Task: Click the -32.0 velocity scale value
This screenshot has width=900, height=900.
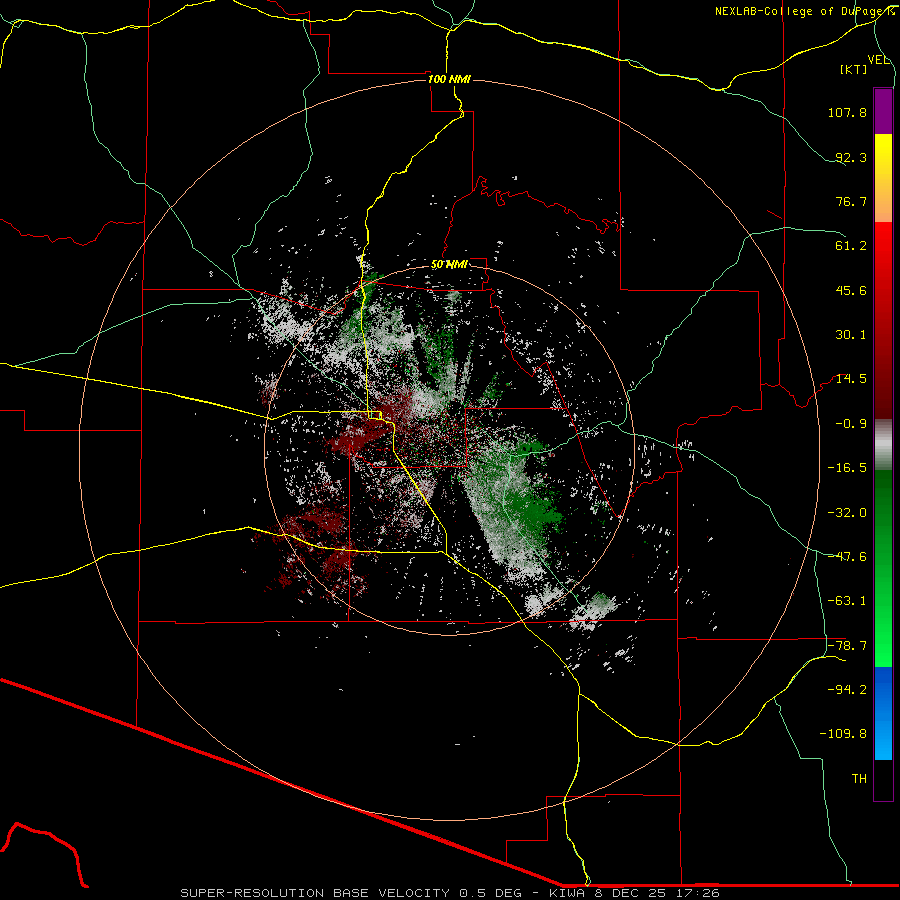Action: pyautogui.click(x=847, y=512)
